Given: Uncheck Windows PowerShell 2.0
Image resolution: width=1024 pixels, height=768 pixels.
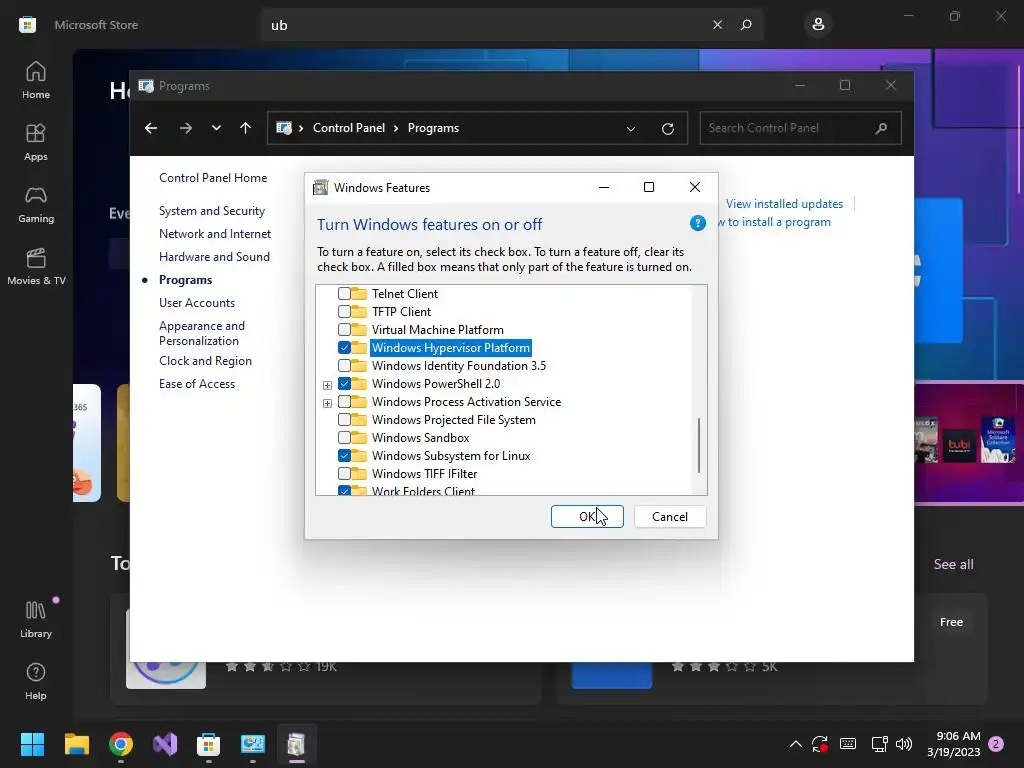Looking at the screenshot, I should [344, 383].
